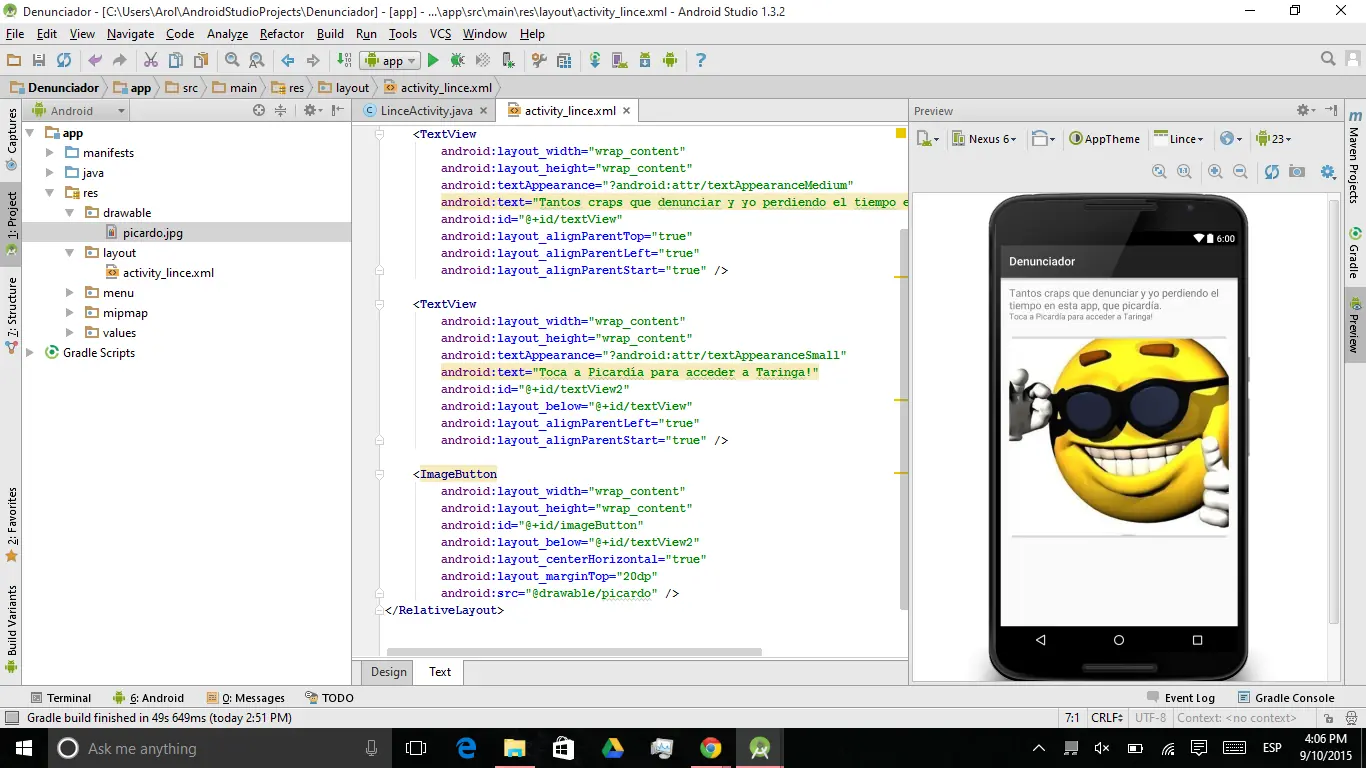
Task: Zoom in the layout preview
Action: pos(1215,172)
